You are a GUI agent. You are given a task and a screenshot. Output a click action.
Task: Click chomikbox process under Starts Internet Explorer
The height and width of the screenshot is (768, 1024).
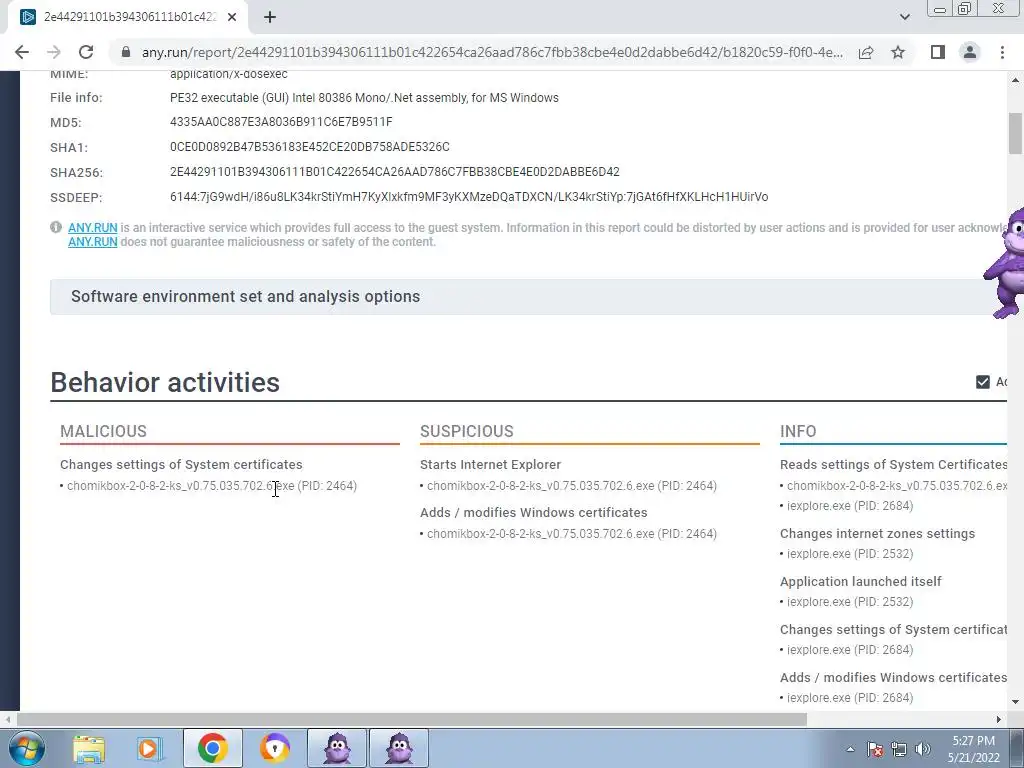[571, 486]
